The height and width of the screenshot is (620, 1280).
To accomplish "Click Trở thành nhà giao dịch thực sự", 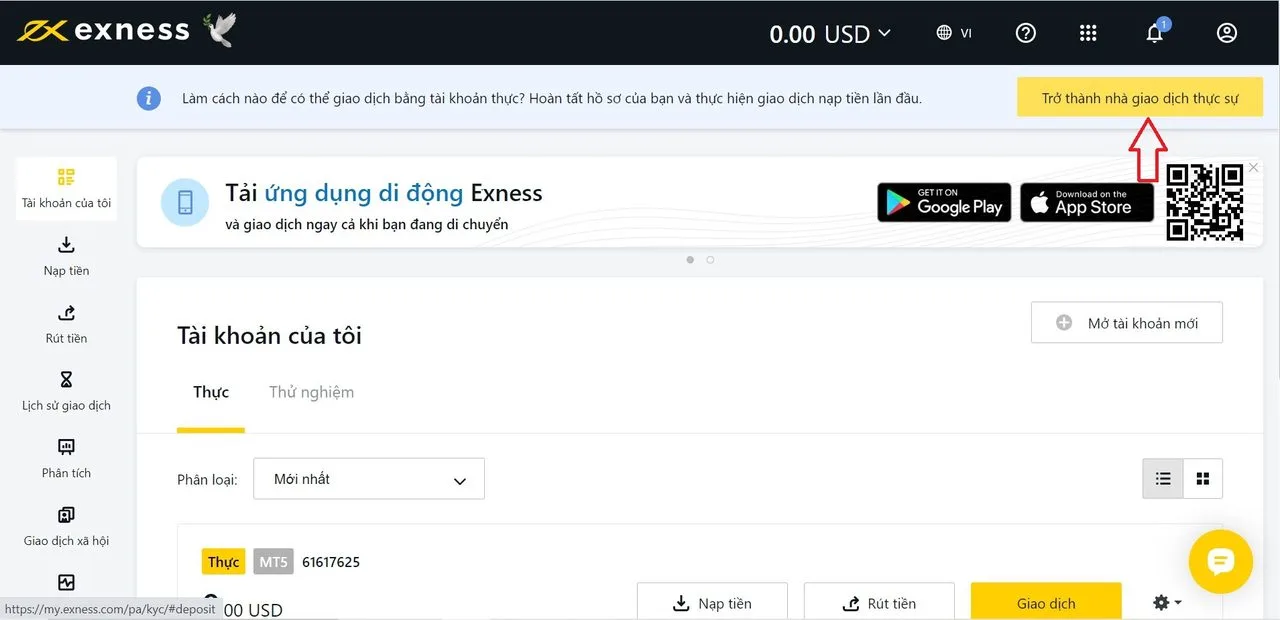I will (x=1140, y=98).
